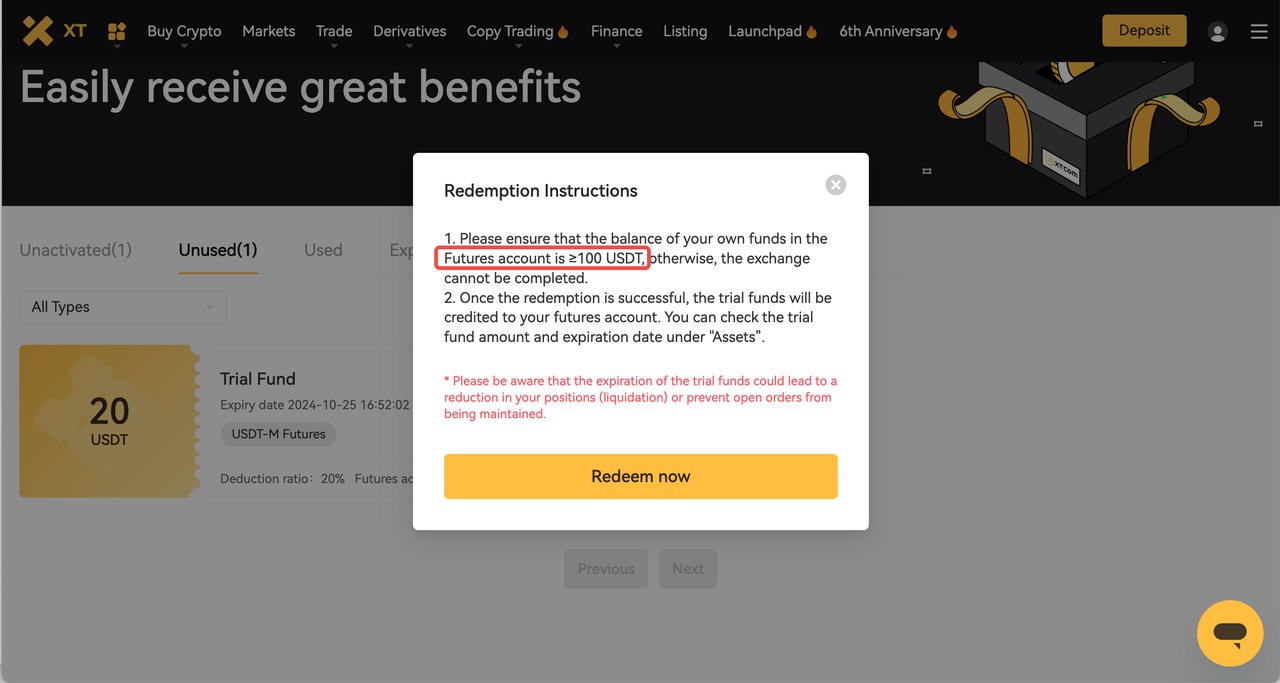Image resolution: width=1280 pixels, height=683 pixels.
Task: Open the user profile icon
Action: [1217, 32]
